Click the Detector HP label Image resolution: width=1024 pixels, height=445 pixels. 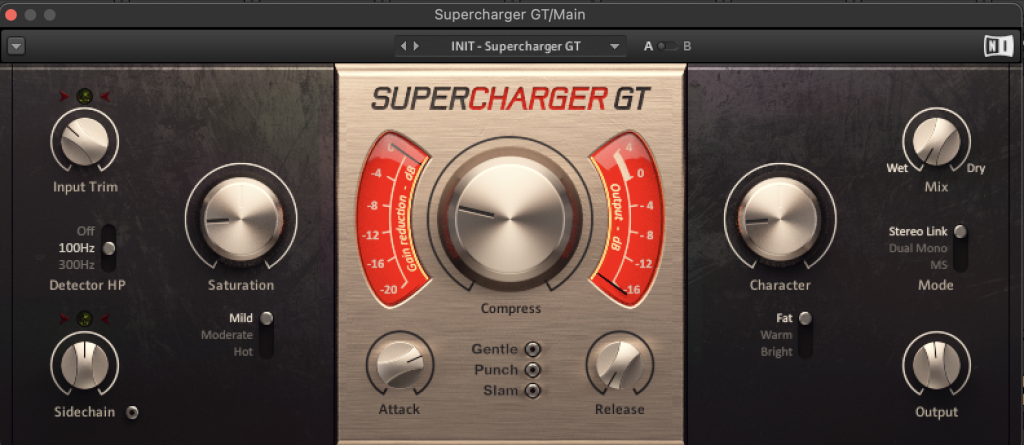click(87, 286)
